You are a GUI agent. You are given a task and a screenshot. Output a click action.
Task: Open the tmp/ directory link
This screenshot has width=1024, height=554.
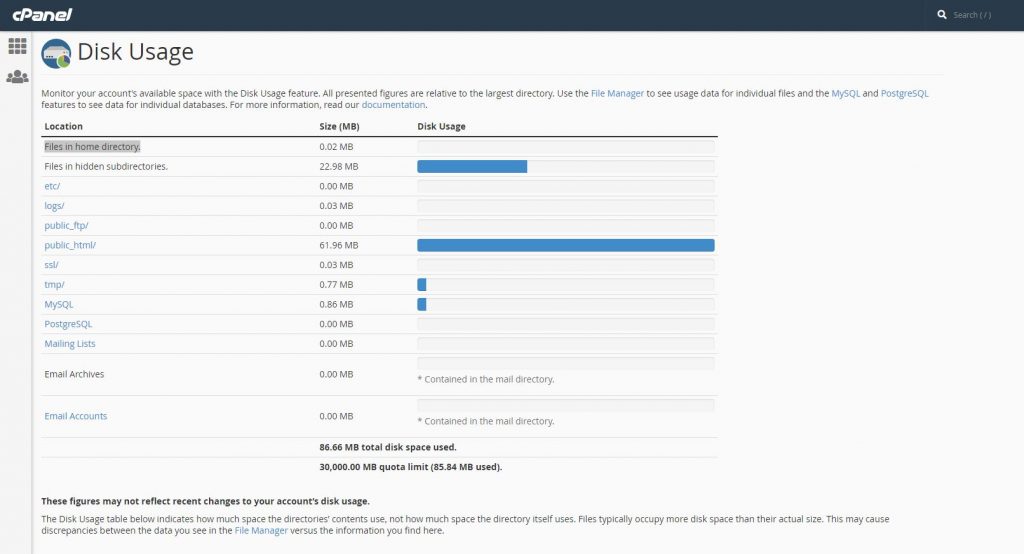[x=54, y=285]
